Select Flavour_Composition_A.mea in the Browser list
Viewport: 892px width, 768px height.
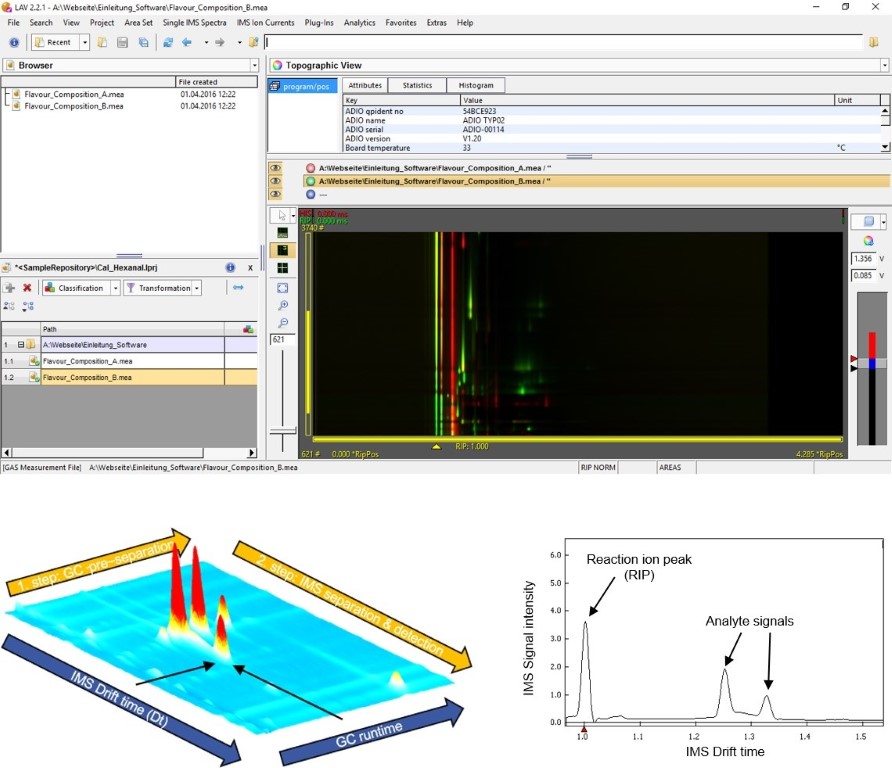(74, 94)
